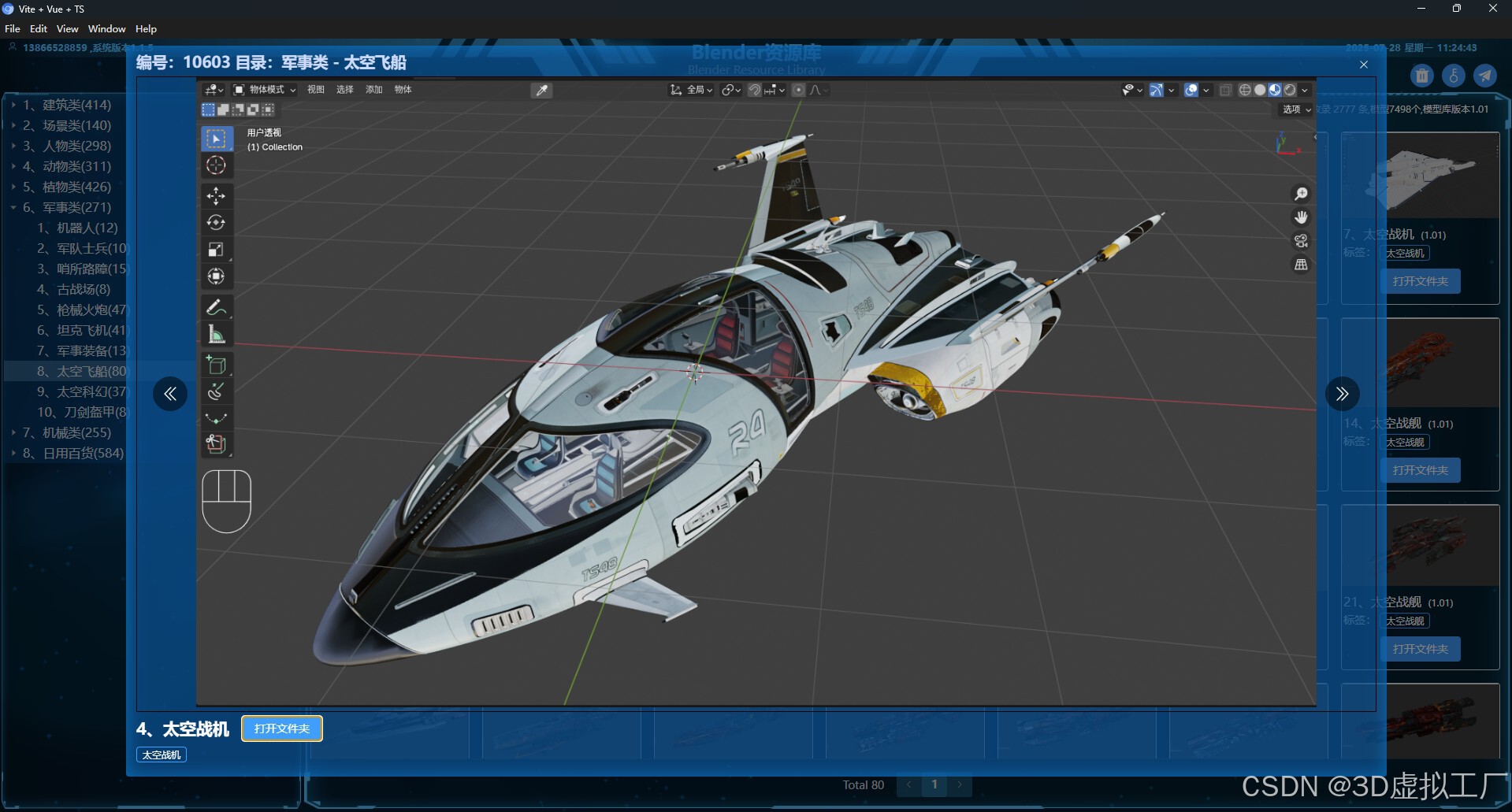Open the 选项 options dropdown
Image resolution: width=1512 pixels, height=812 pixels.
1296,109
